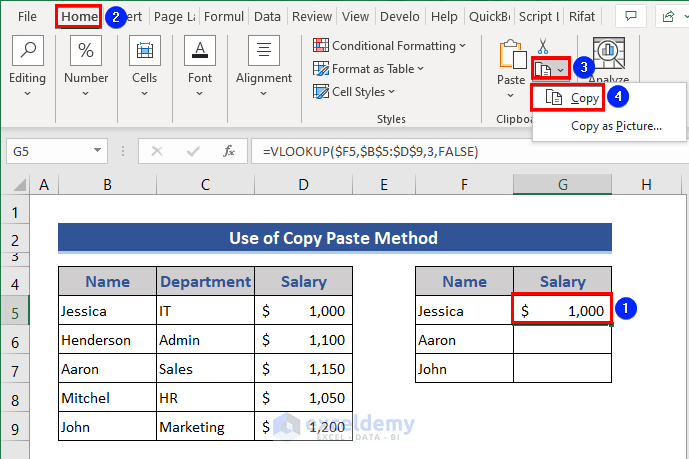Viewport: 689px width, 459px height.
Task: Click the Conditional Formatting icon
Action: [x=321, y=45]
